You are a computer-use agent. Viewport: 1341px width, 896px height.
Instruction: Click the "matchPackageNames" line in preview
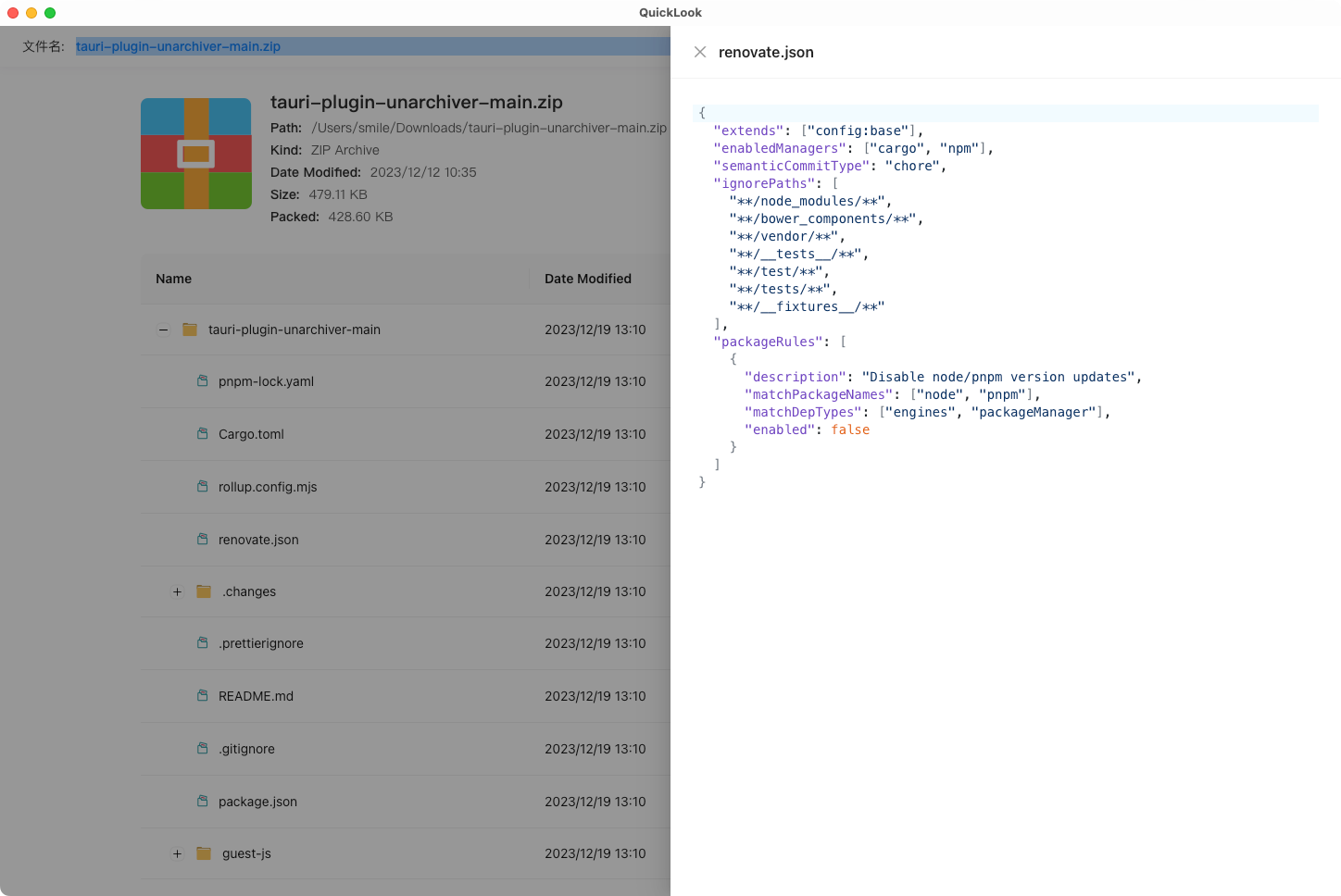[x=893, y=394]
